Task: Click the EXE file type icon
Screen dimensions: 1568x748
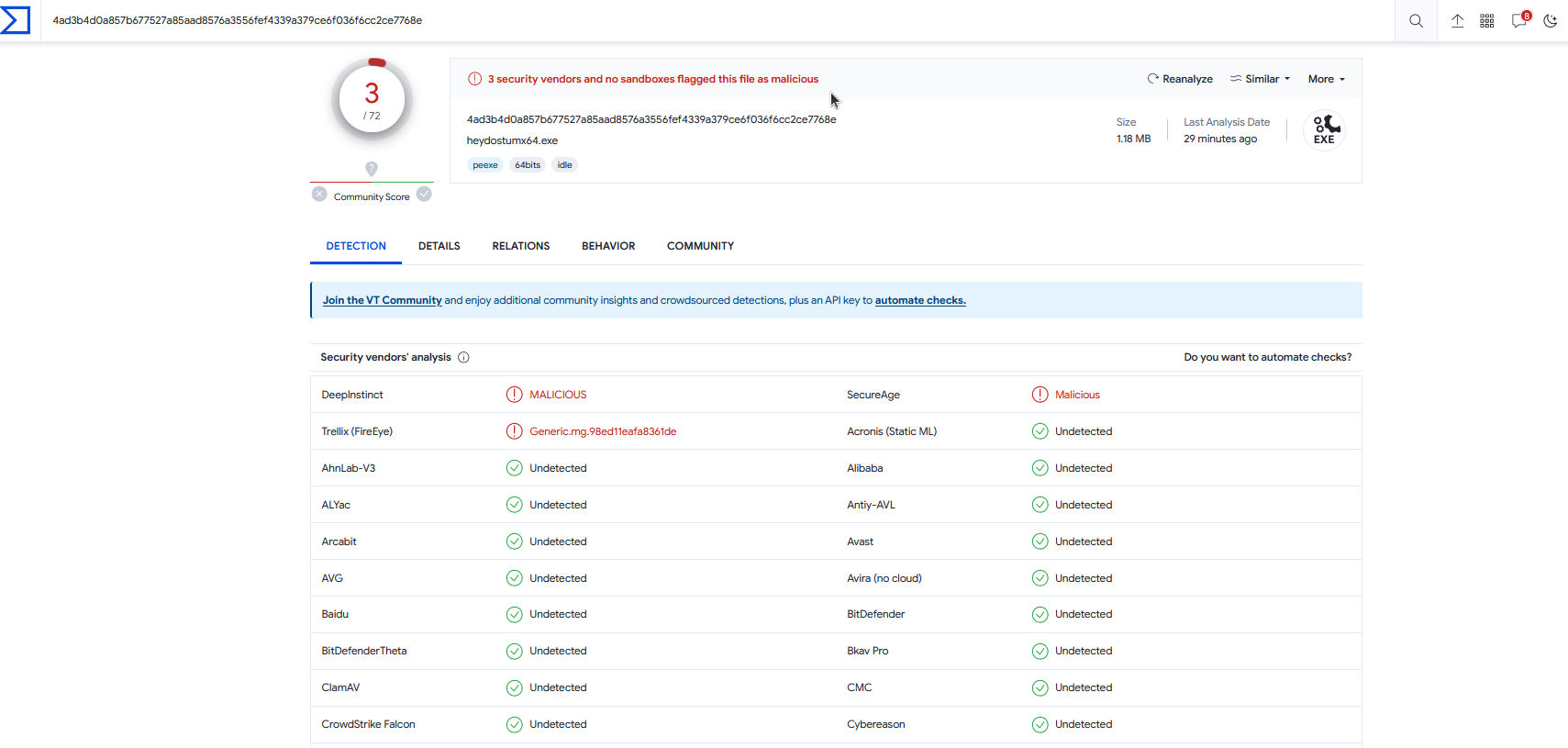Action: click(1324, 129)
